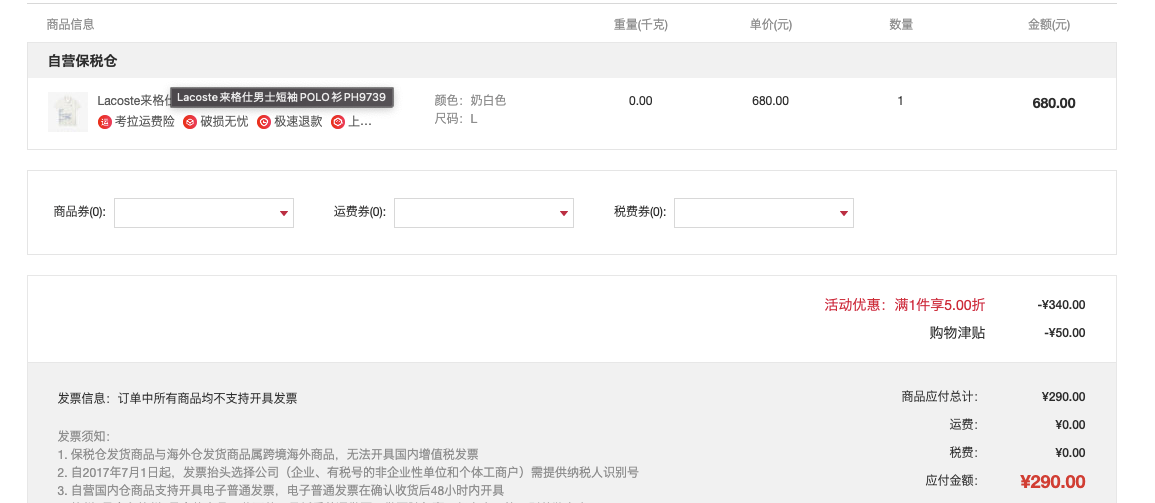Screen dimensions: 1155x503
Task: Open the 运费券(0) dropdown
Action: [484, 213]
